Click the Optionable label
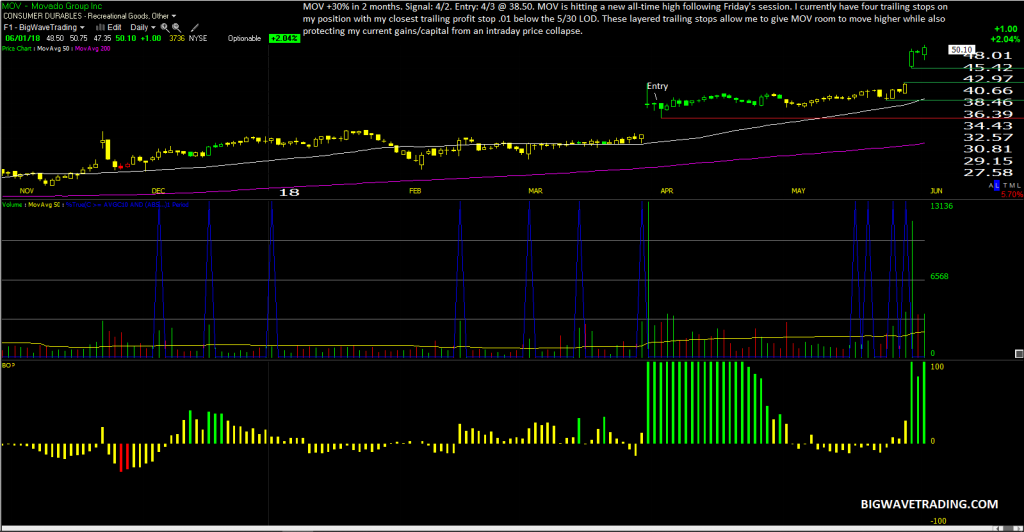1024x532 pixels. (244, 39)
